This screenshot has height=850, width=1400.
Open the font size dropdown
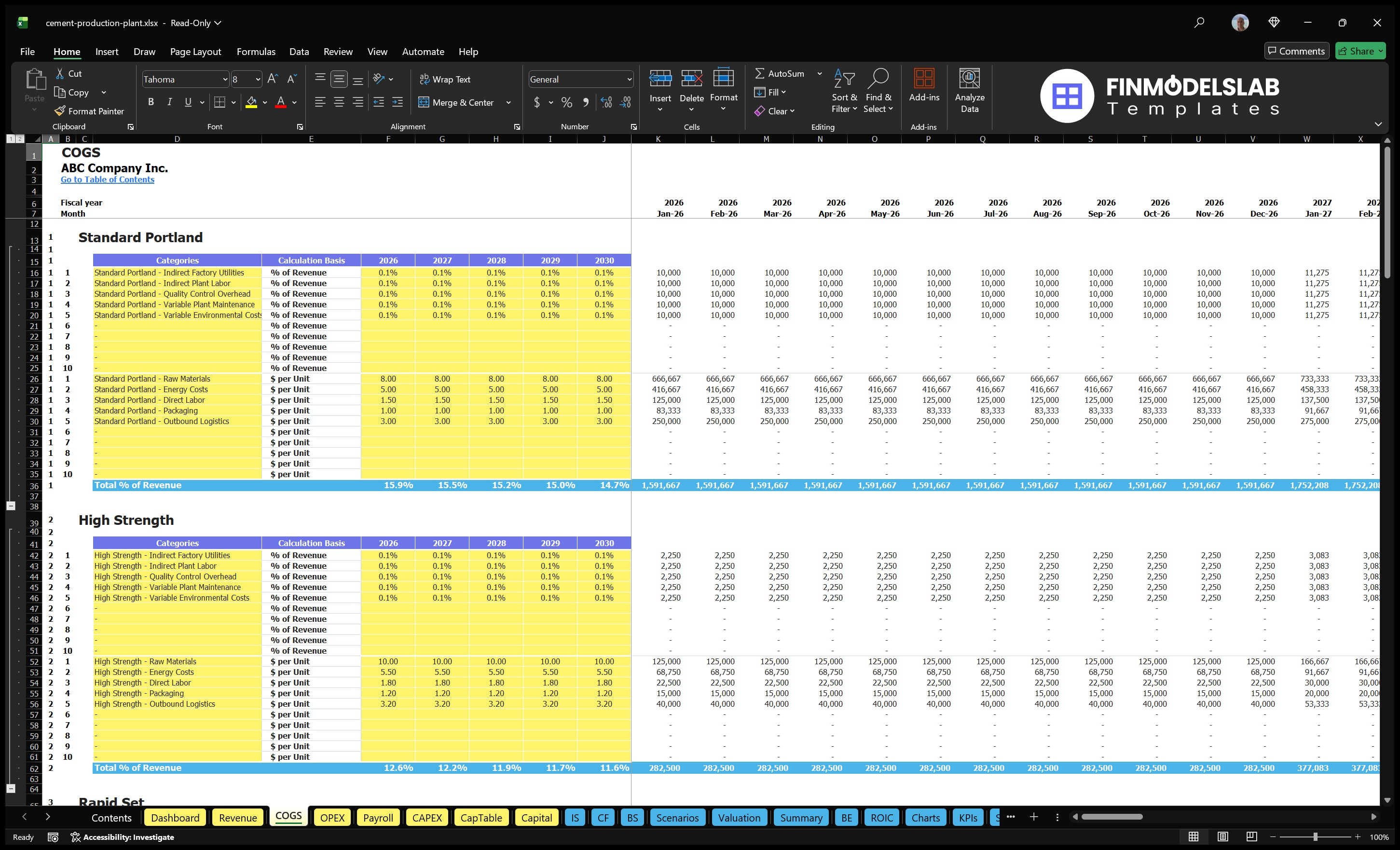coord(258,80)
